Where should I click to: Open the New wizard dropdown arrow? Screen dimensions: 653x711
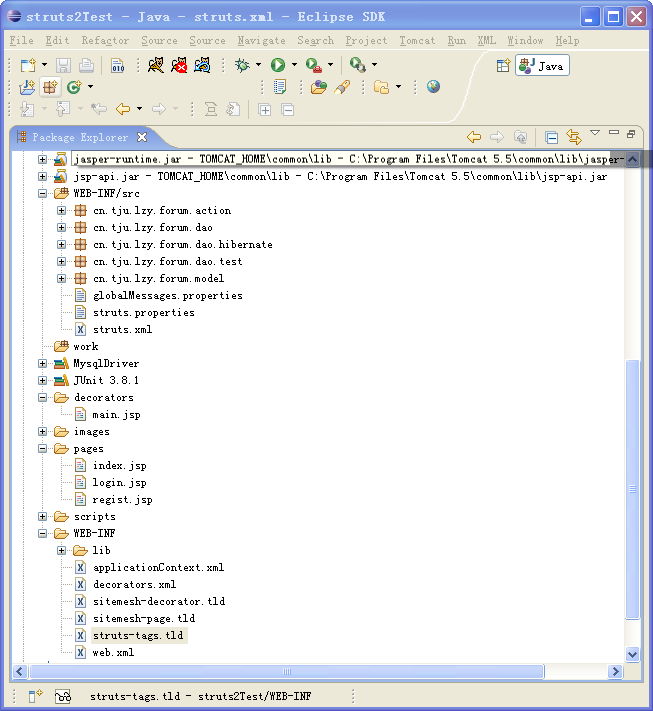coord(44,65)
